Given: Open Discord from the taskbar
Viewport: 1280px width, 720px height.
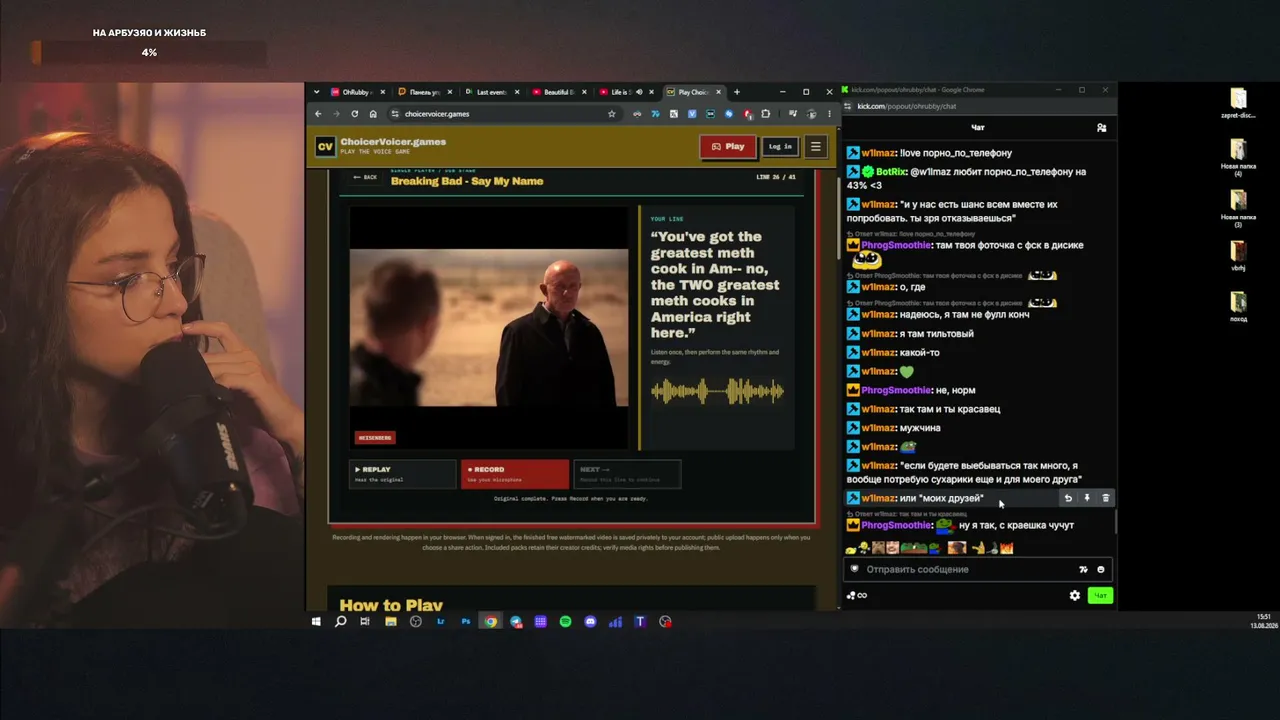Looking at the screenshot, I should [591, 622].
